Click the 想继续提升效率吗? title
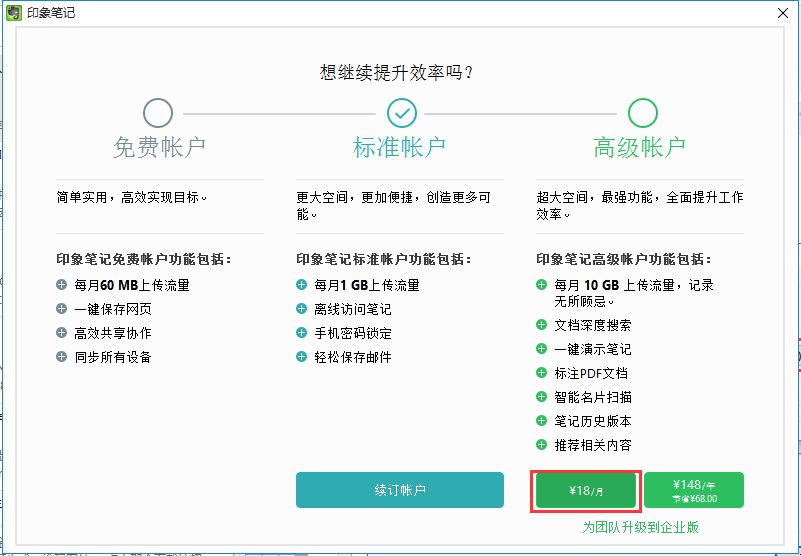Screen dimensions: 801x556 coord(397,72)
